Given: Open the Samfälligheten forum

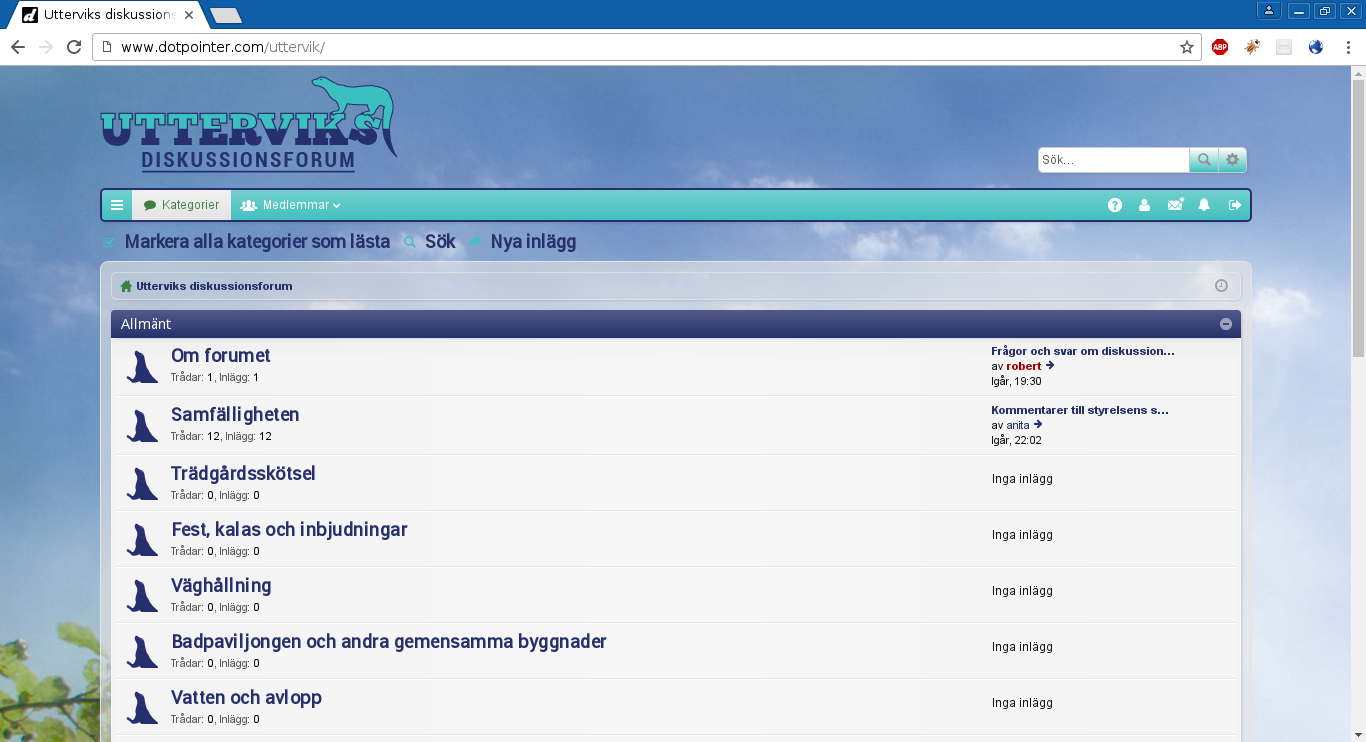Looking at the screenshot, I should (235, 414).
